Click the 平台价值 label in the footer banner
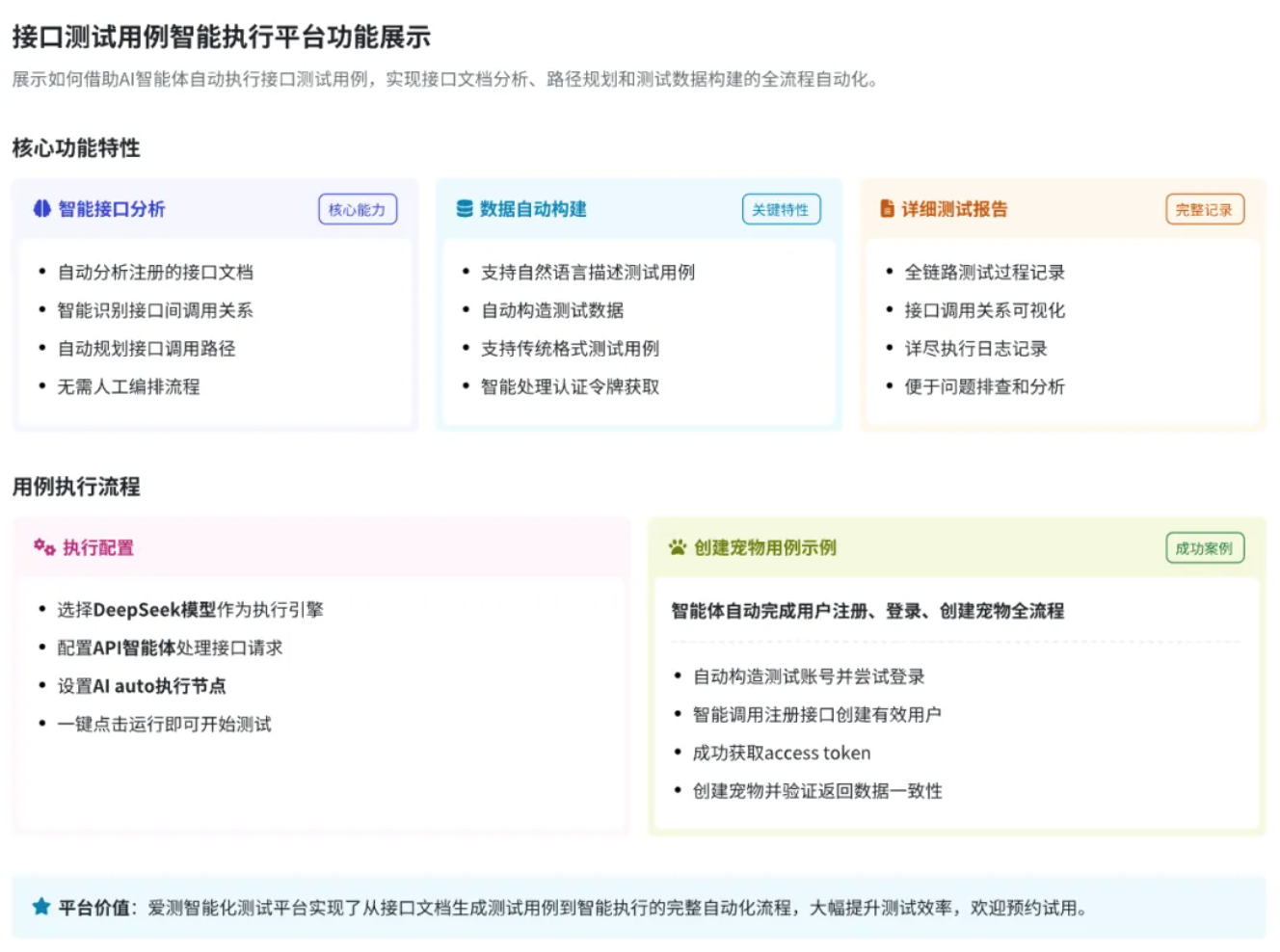Viewport: 1280px width, 952px height. tap(94, 908)
